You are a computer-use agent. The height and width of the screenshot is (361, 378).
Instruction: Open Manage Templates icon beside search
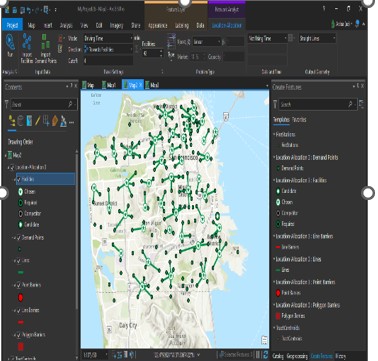tap(361, 104)
